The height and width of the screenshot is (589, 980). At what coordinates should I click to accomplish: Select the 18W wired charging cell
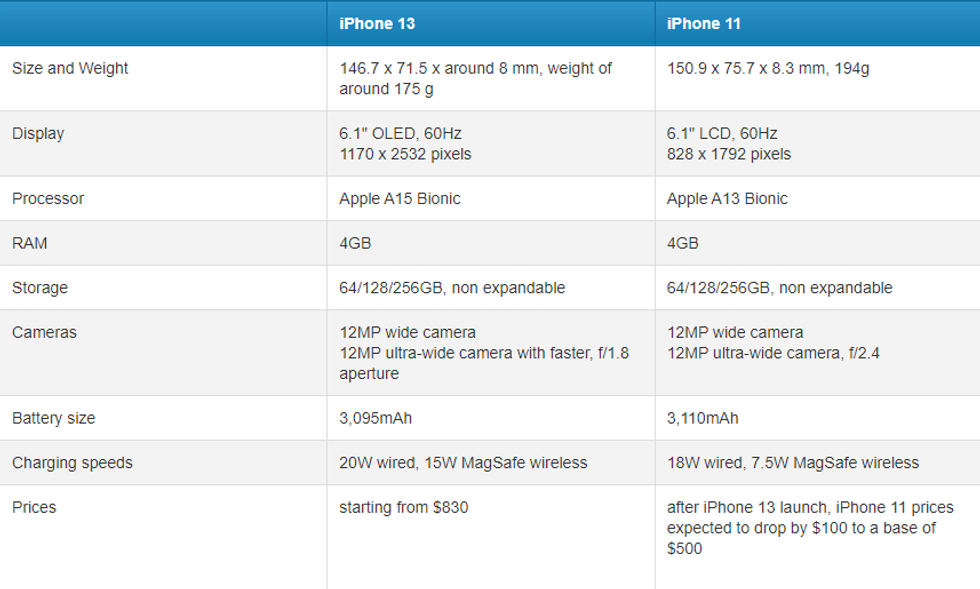click(x=793, y=463)
